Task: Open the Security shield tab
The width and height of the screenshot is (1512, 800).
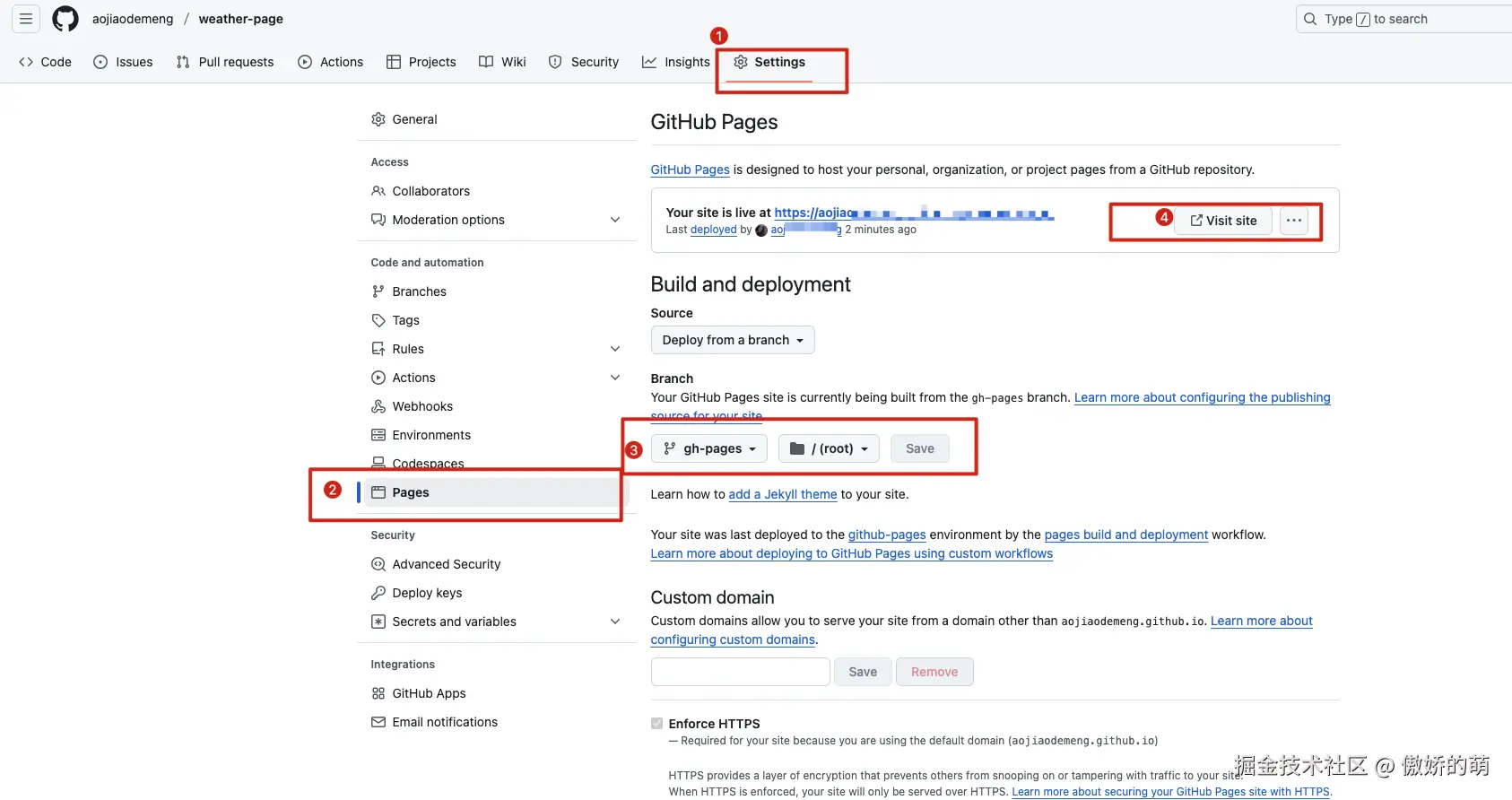Action: [x=584, y=62]
